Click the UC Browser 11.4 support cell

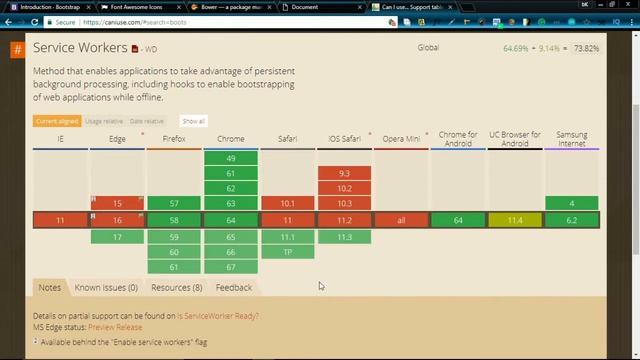point(515,220)
